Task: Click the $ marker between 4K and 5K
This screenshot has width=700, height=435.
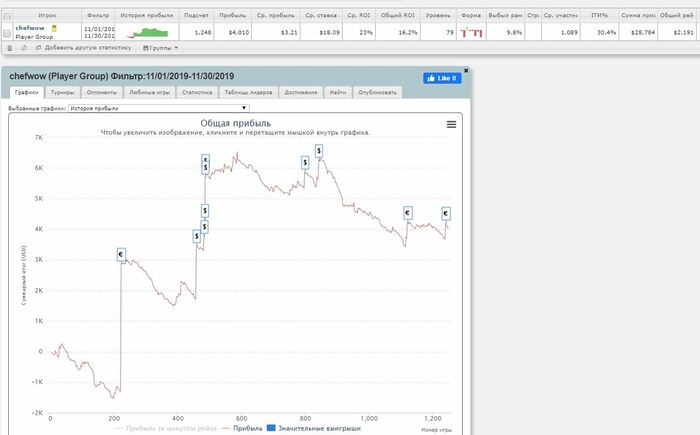Action: click(x=204, y=210)
